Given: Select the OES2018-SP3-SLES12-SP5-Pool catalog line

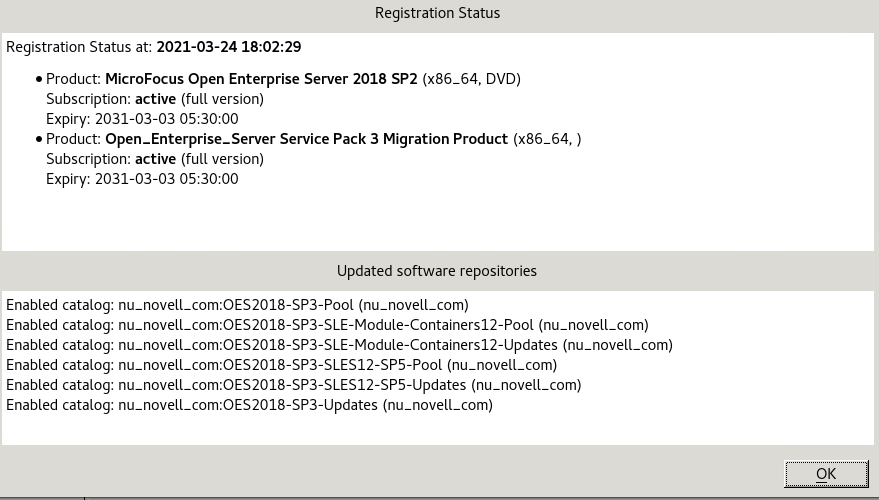Looking at the screenshot, I should point(281,365).
